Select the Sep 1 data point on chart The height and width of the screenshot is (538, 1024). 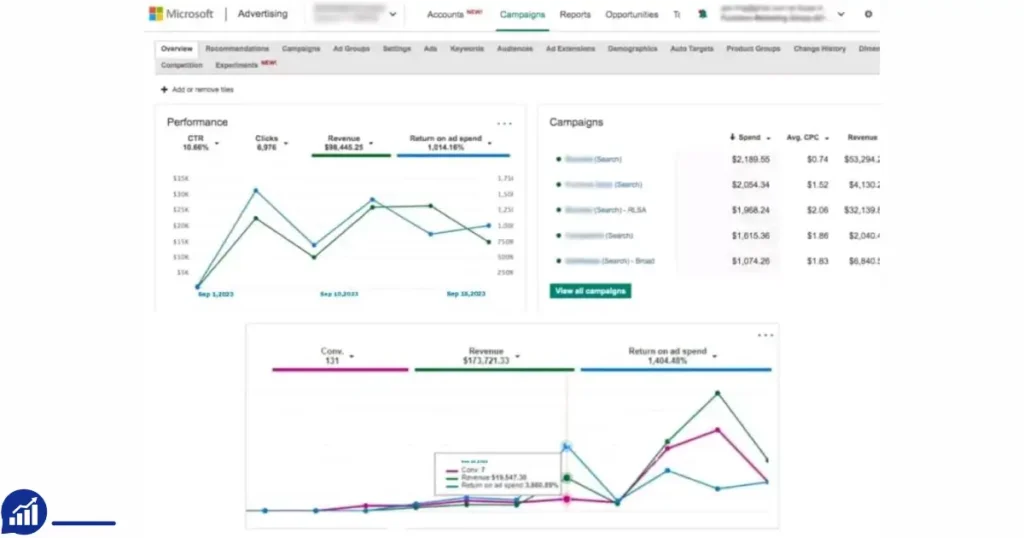tap(198, 287)
